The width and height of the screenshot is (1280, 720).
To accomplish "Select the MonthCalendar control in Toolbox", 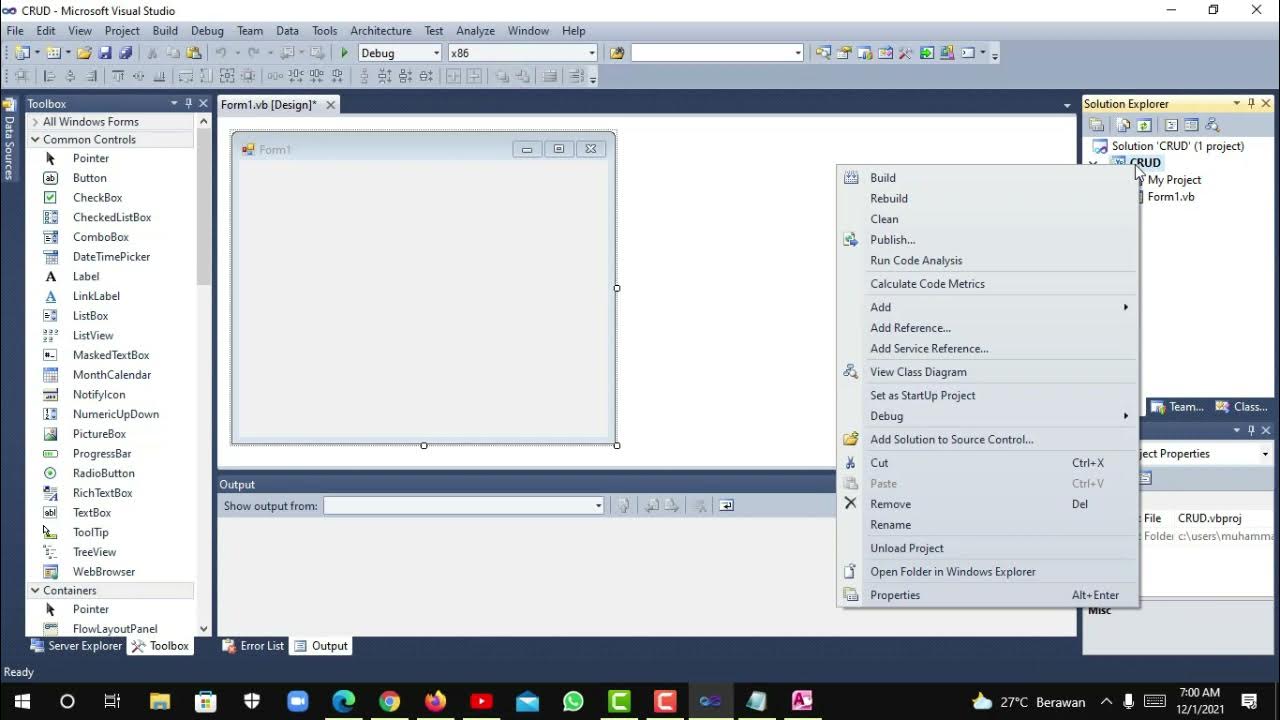I will coord(110,375).
